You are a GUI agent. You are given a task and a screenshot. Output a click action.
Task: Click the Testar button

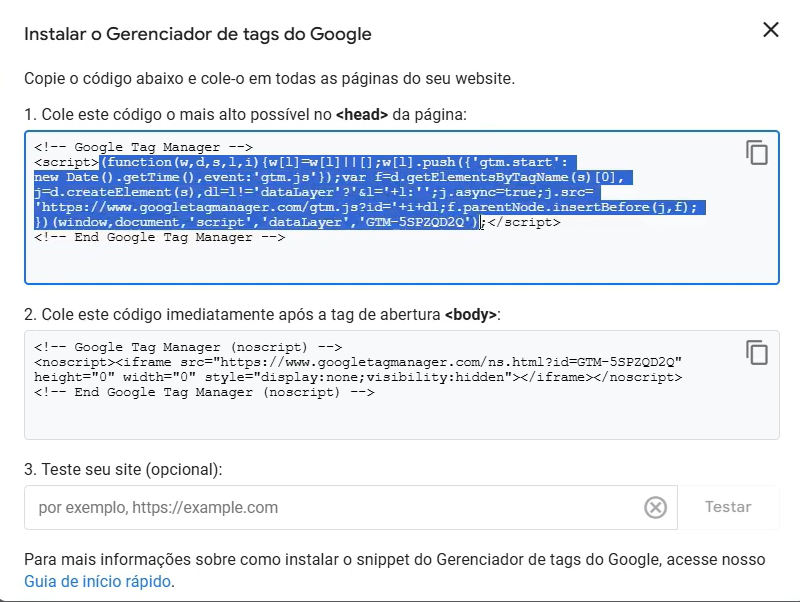(x=728, y=507)
